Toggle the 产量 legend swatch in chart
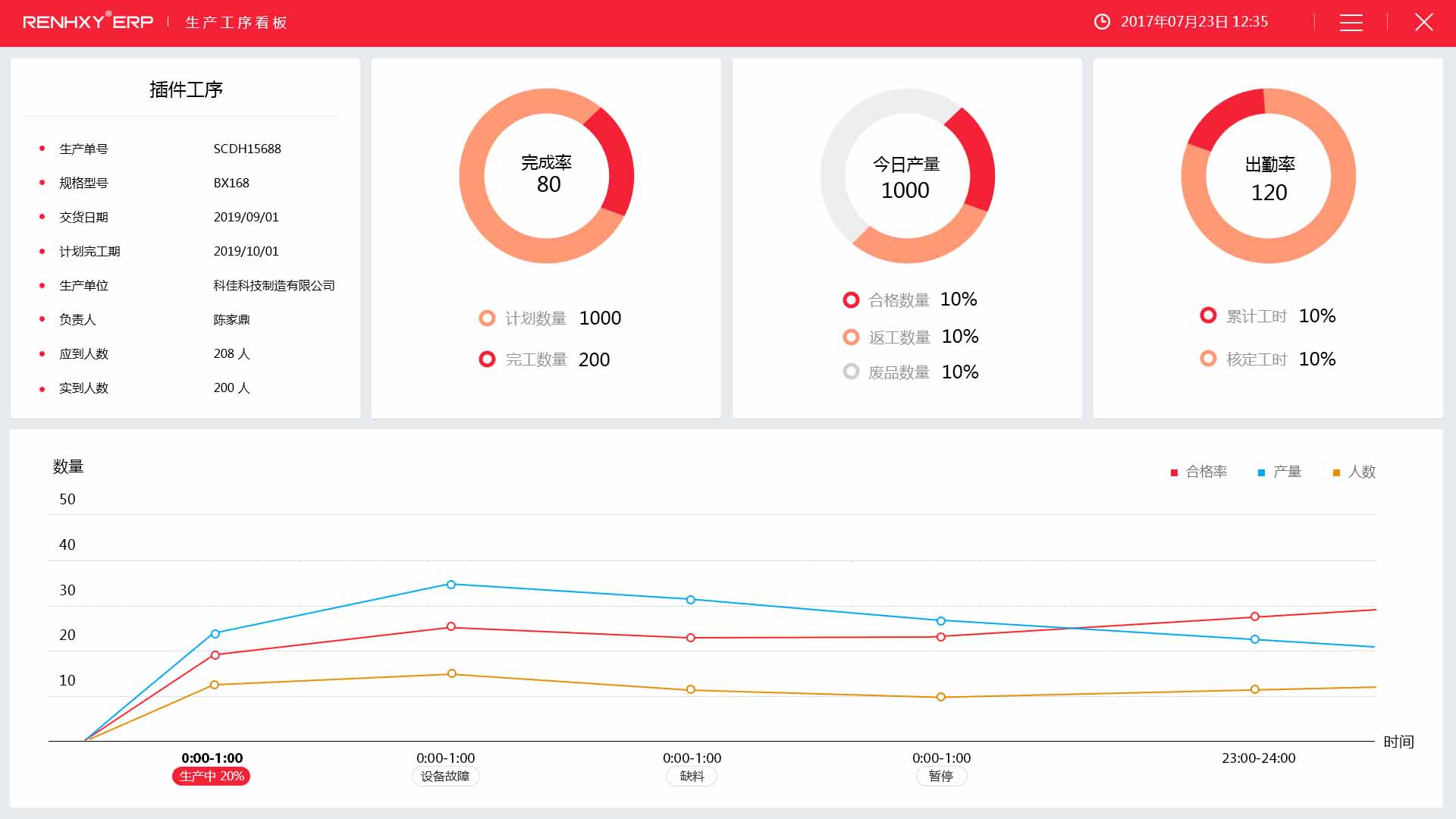This screenshot has width=1456, height=819. click(x=1261, y=472)
